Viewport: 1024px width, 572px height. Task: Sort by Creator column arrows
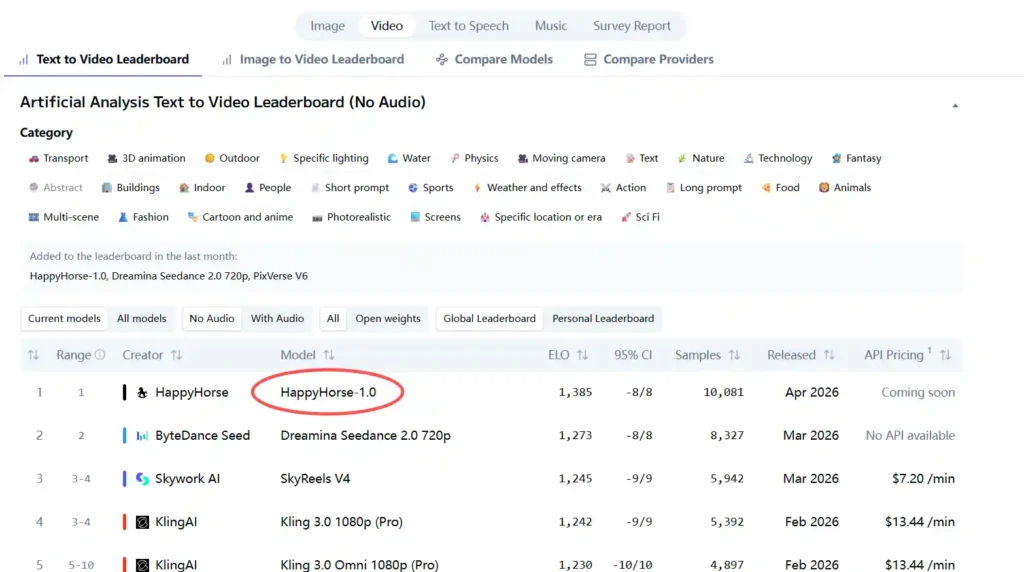click(177, 355)
